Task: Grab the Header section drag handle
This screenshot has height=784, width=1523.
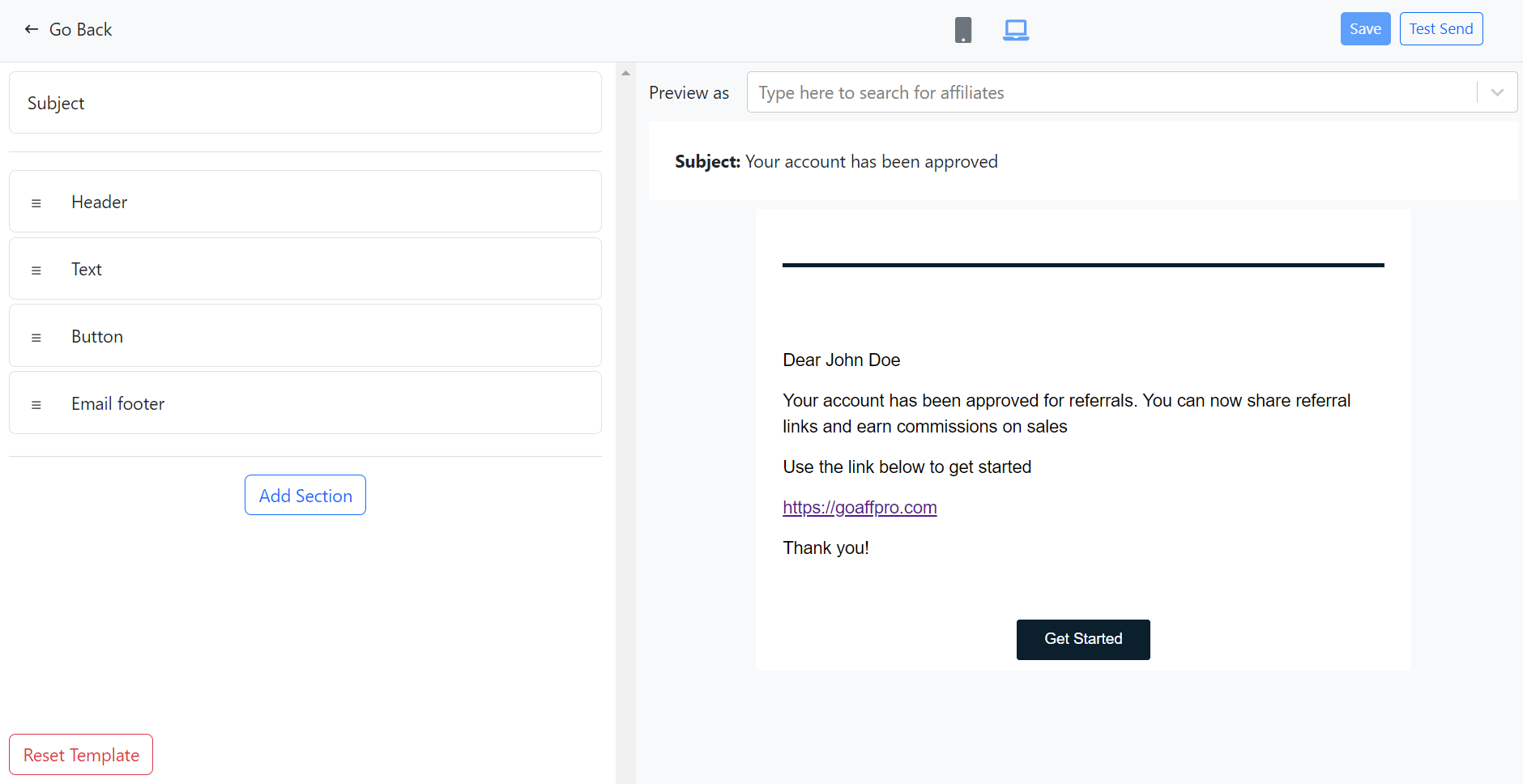Action: [36, 203]
